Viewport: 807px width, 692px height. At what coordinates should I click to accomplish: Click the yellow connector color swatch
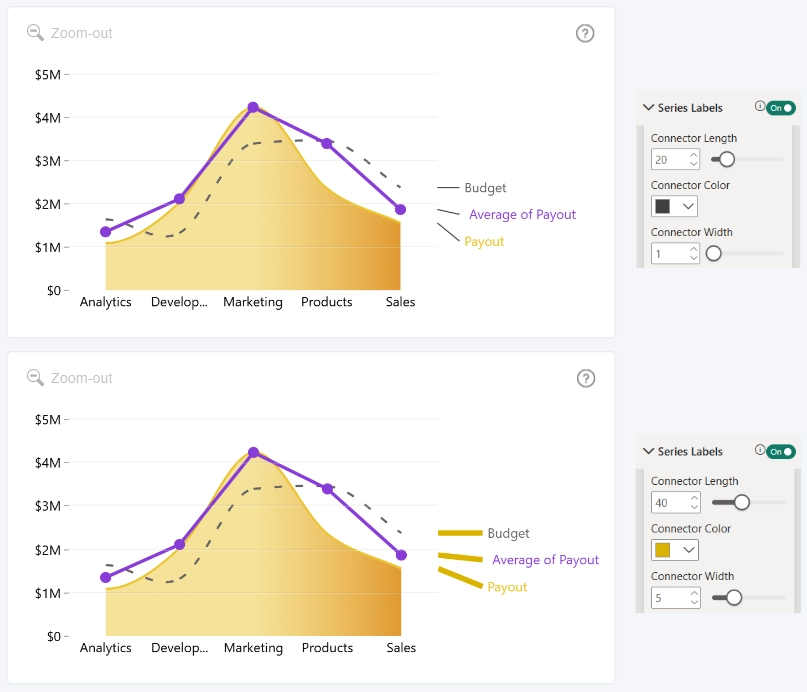point(662,550)
